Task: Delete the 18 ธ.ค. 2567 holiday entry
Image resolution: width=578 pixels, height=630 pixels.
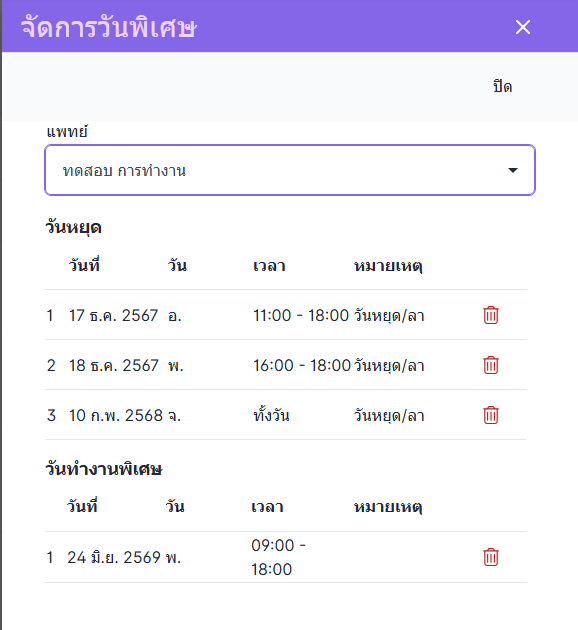Action: [x=490, y=365]
